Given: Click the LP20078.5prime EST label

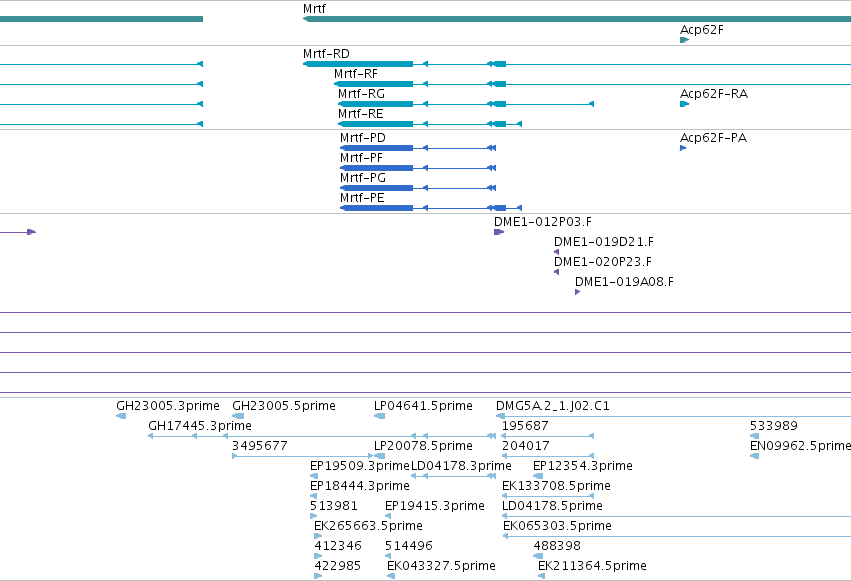Looking at the screenshot, I should click(423, 446).
